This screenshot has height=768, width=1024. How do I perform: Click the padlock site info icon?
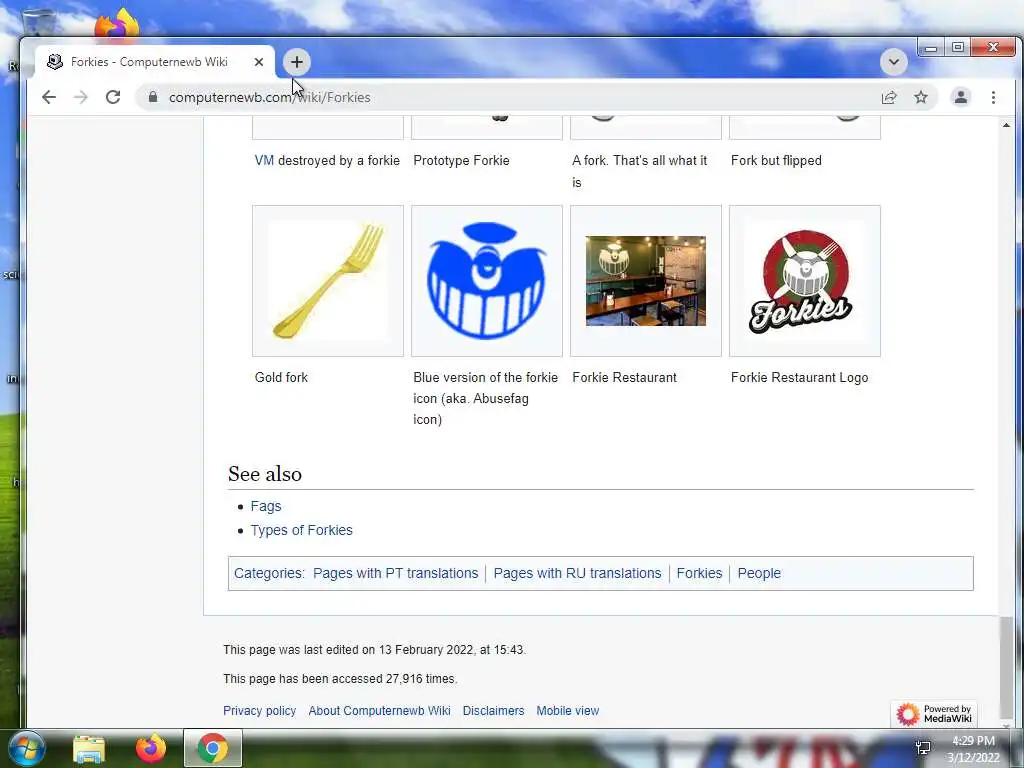(x=153, y=97)
